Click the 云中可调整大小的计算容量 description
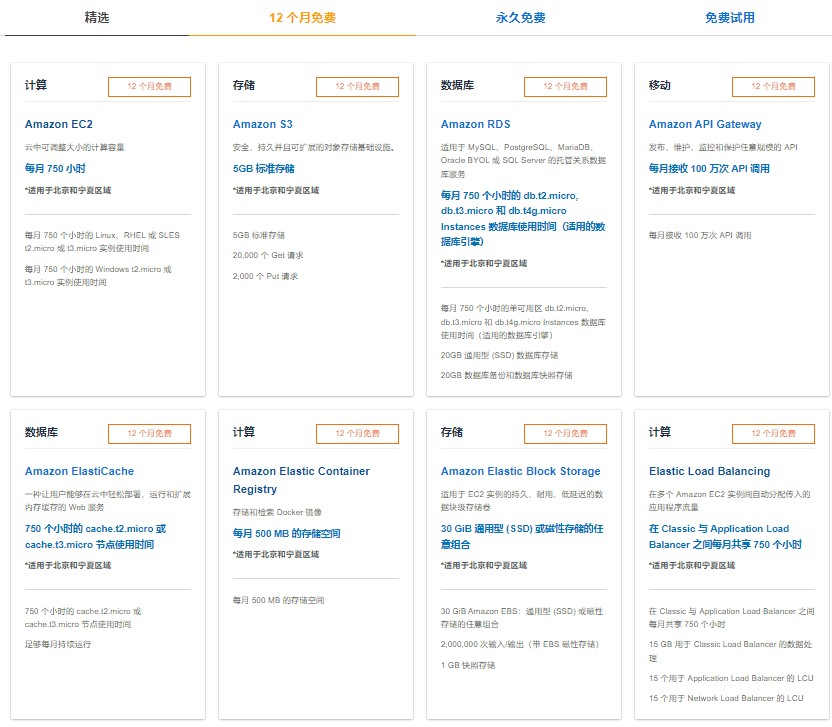This screenshot has height=727, width=832. 75,147
